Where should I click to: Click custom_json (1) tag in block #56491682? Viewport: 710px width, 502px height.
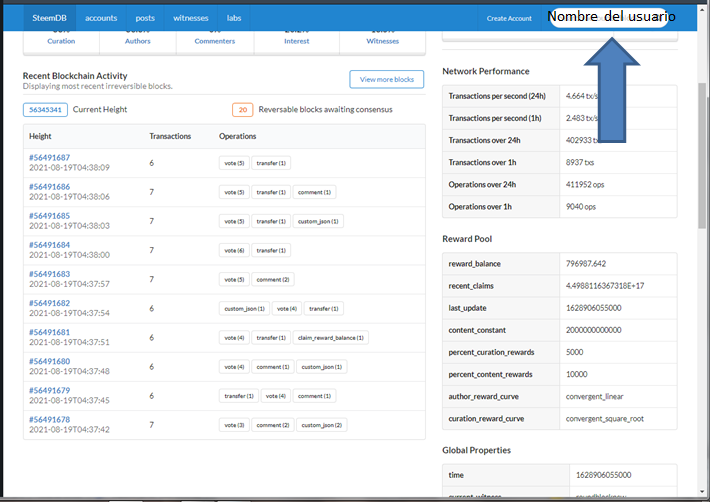click(x=245, y=308)
